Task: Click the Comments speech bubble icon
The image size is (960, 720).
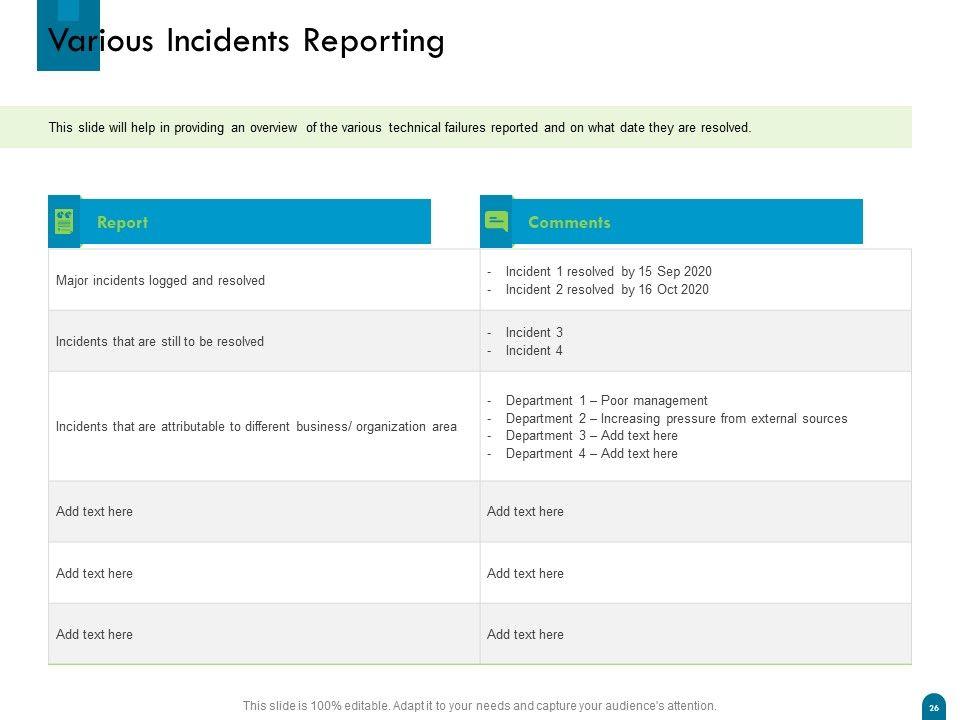Action: [496, 222]
